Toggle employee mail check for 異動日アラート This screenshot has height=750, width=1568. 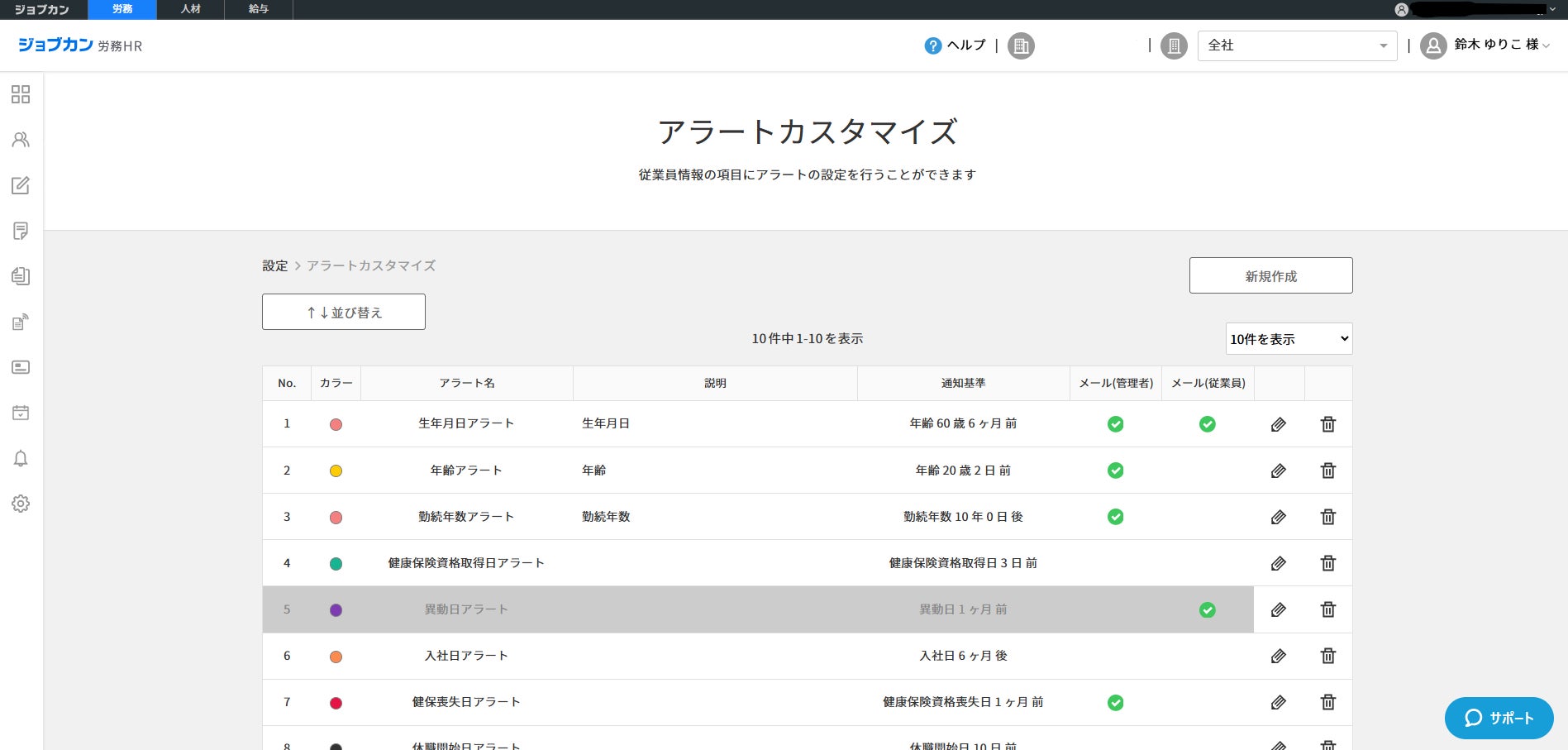pyautogui.click(x=1207, y=610)
